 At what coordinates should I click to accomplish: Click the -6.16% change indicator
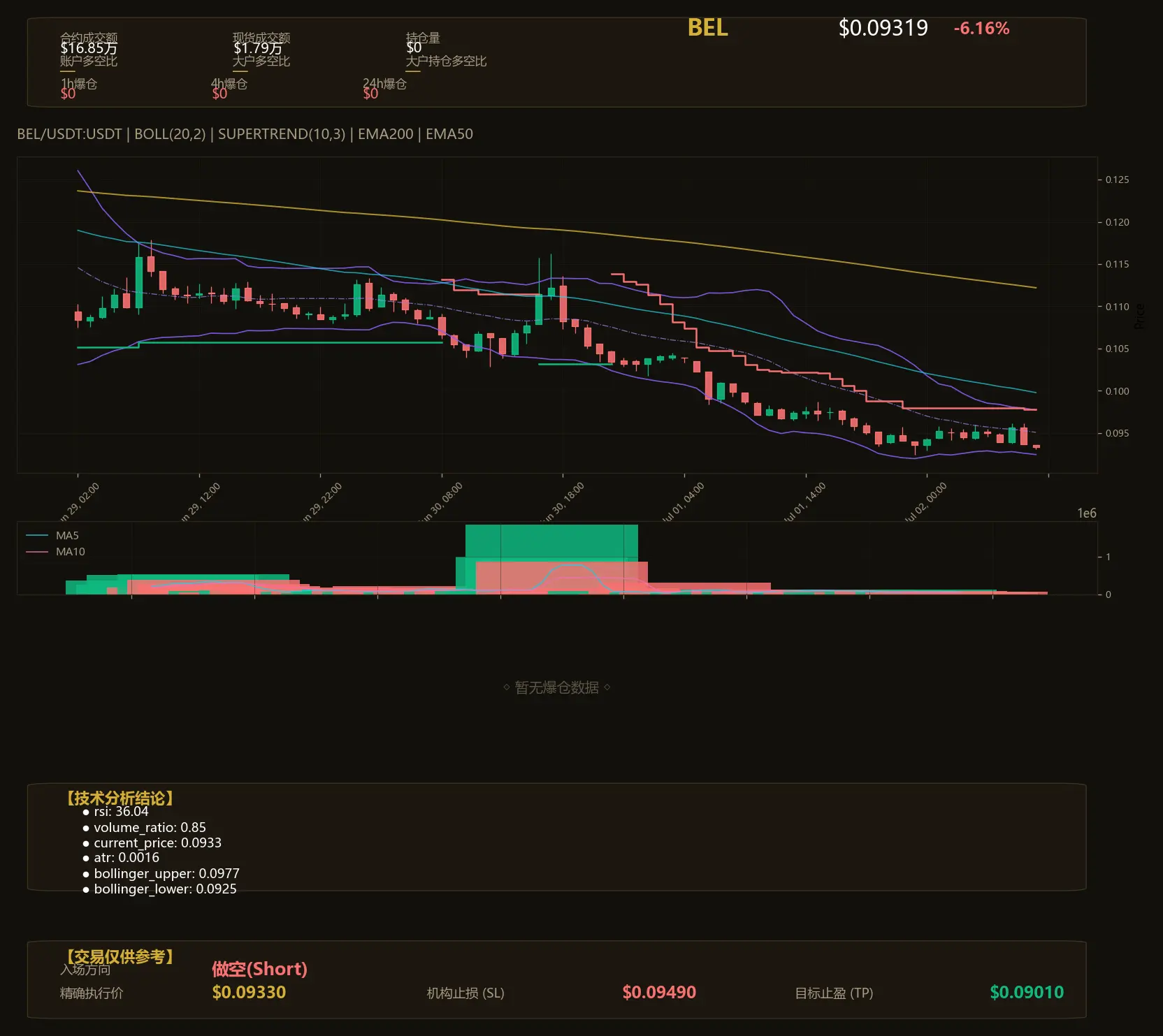pos(981,29)
